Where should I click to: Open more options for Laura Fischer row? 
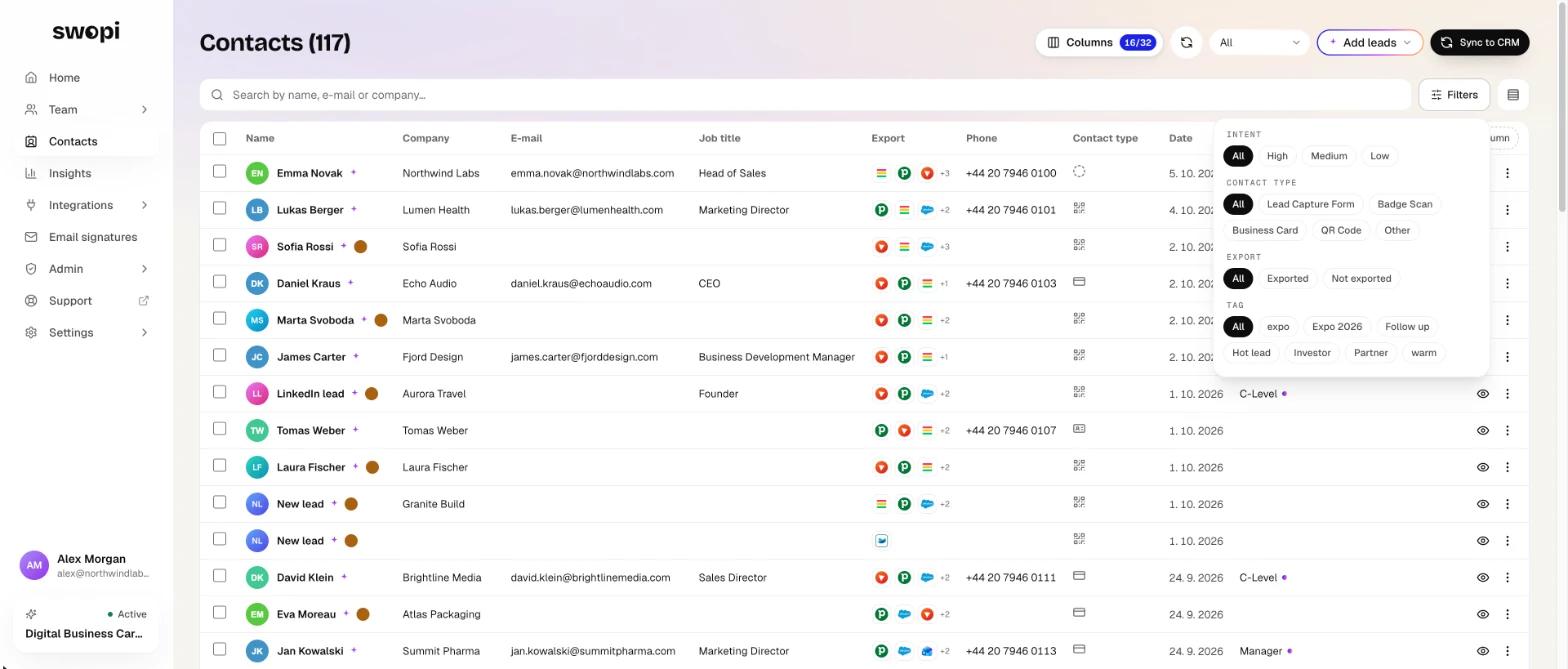(1508, 467)
